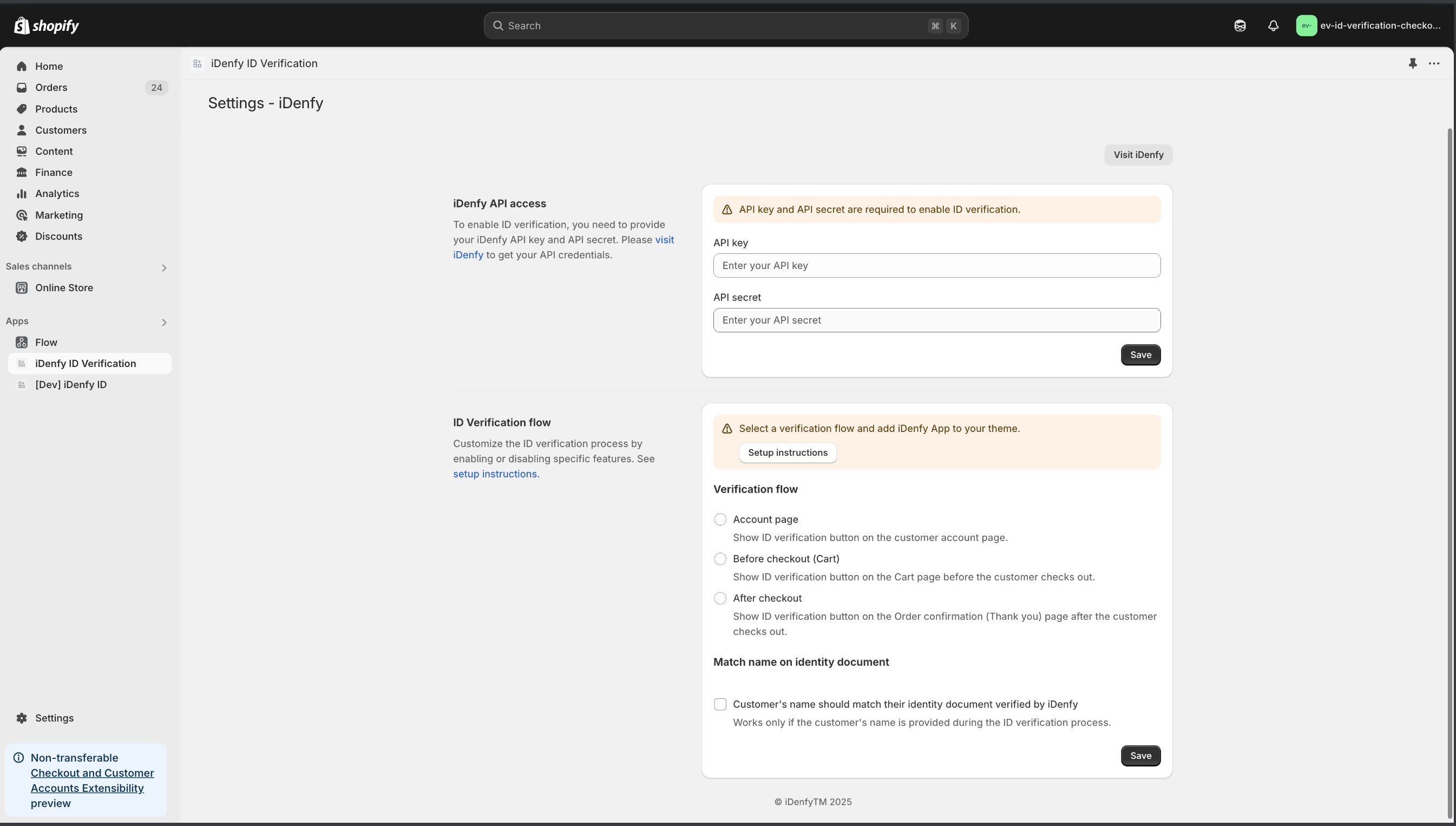Pin the iDenfy ID Verification page
This screenshot has height=826, width=1456.
click(1412, 63)
